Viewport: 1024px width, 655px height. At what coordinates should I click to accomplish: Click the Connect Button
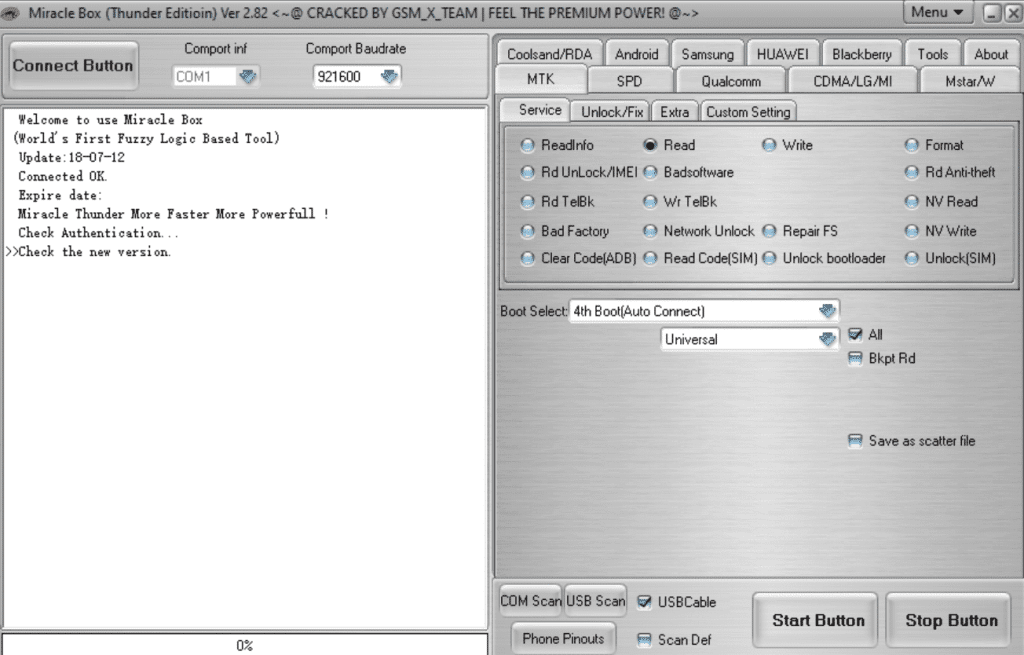pos(73,65)
